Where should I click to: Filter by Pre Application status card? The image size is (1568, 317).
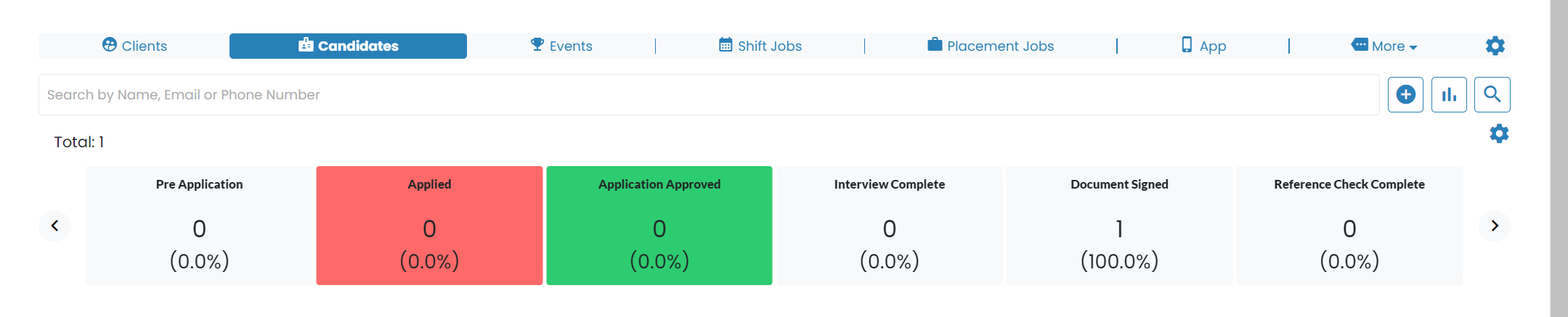click(199, 226)
